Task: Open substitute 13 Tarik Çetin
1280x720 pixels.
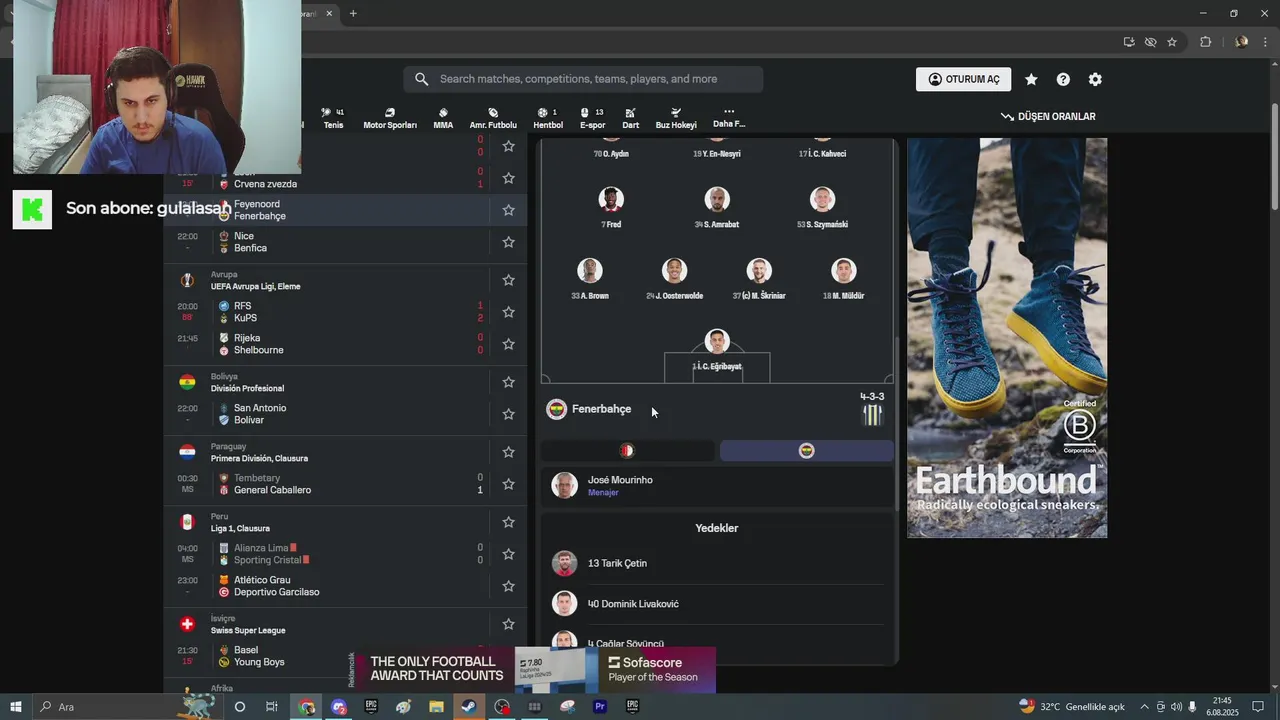Action: [x=717, y=563]
